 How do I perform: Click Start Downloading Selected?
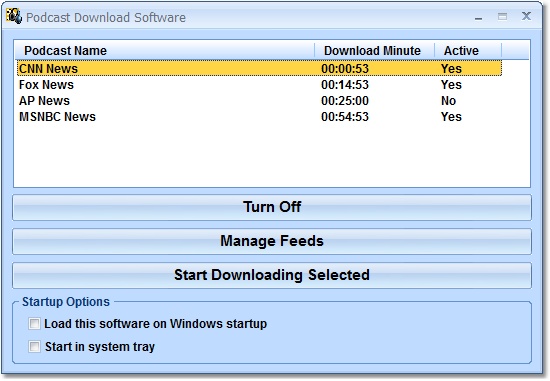pos(272,275)
